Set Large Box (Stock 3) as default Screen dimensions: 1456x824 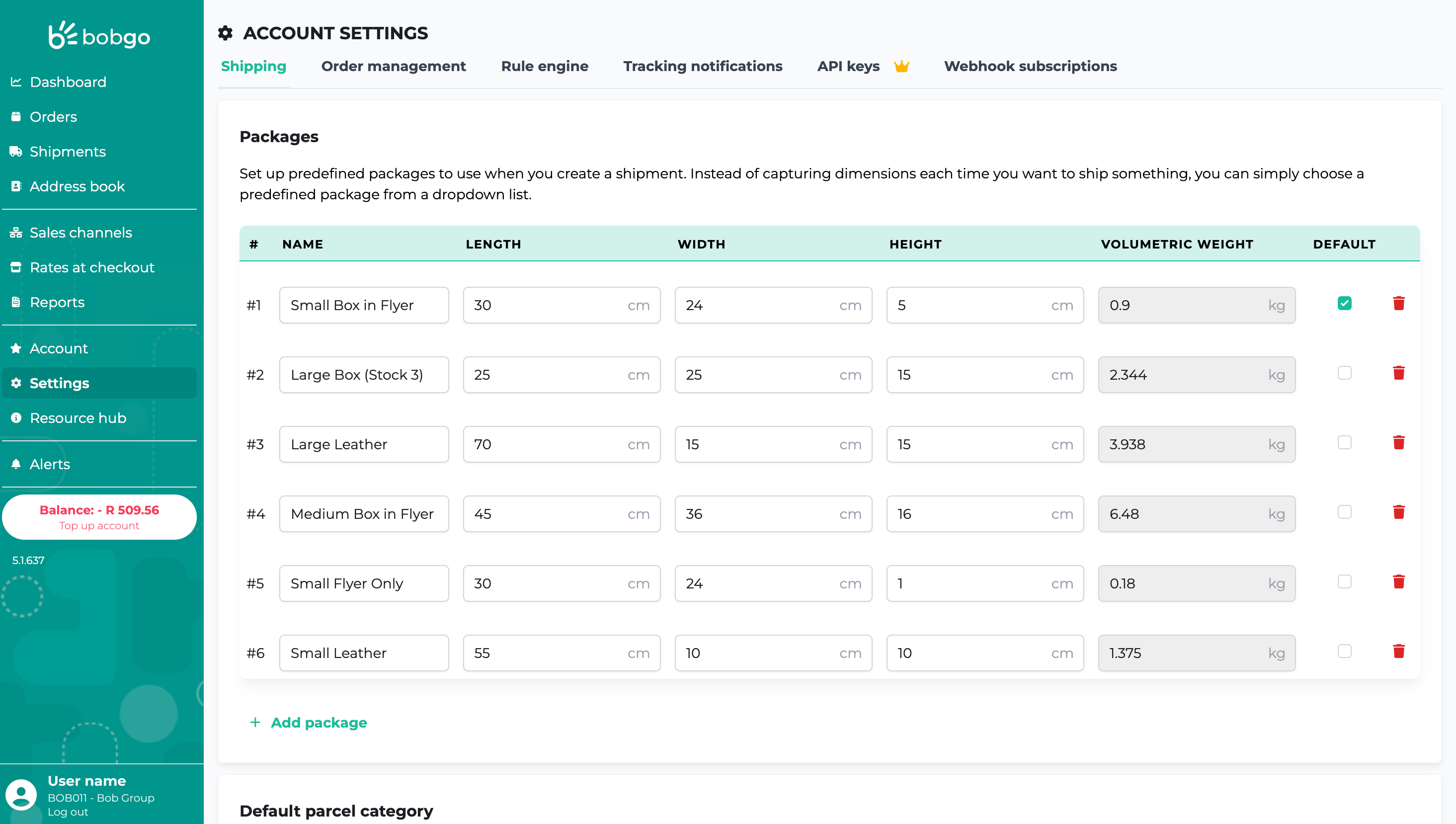tap(1345, 373)
